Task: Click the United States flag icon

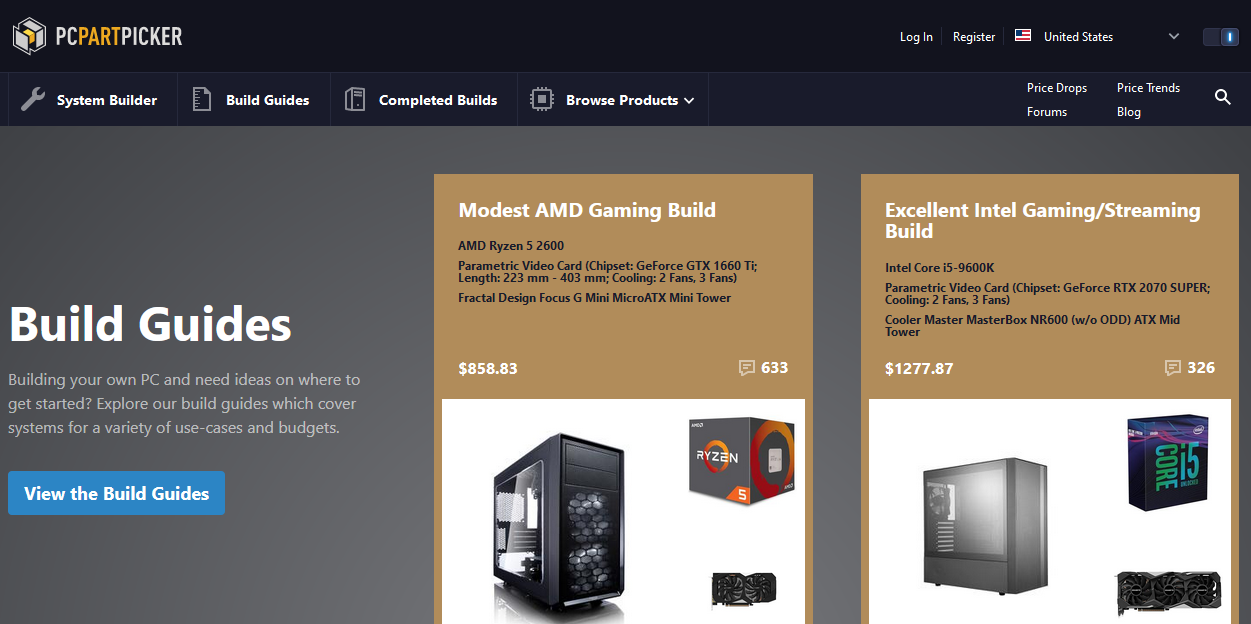Action: (x=1022, y=35)
